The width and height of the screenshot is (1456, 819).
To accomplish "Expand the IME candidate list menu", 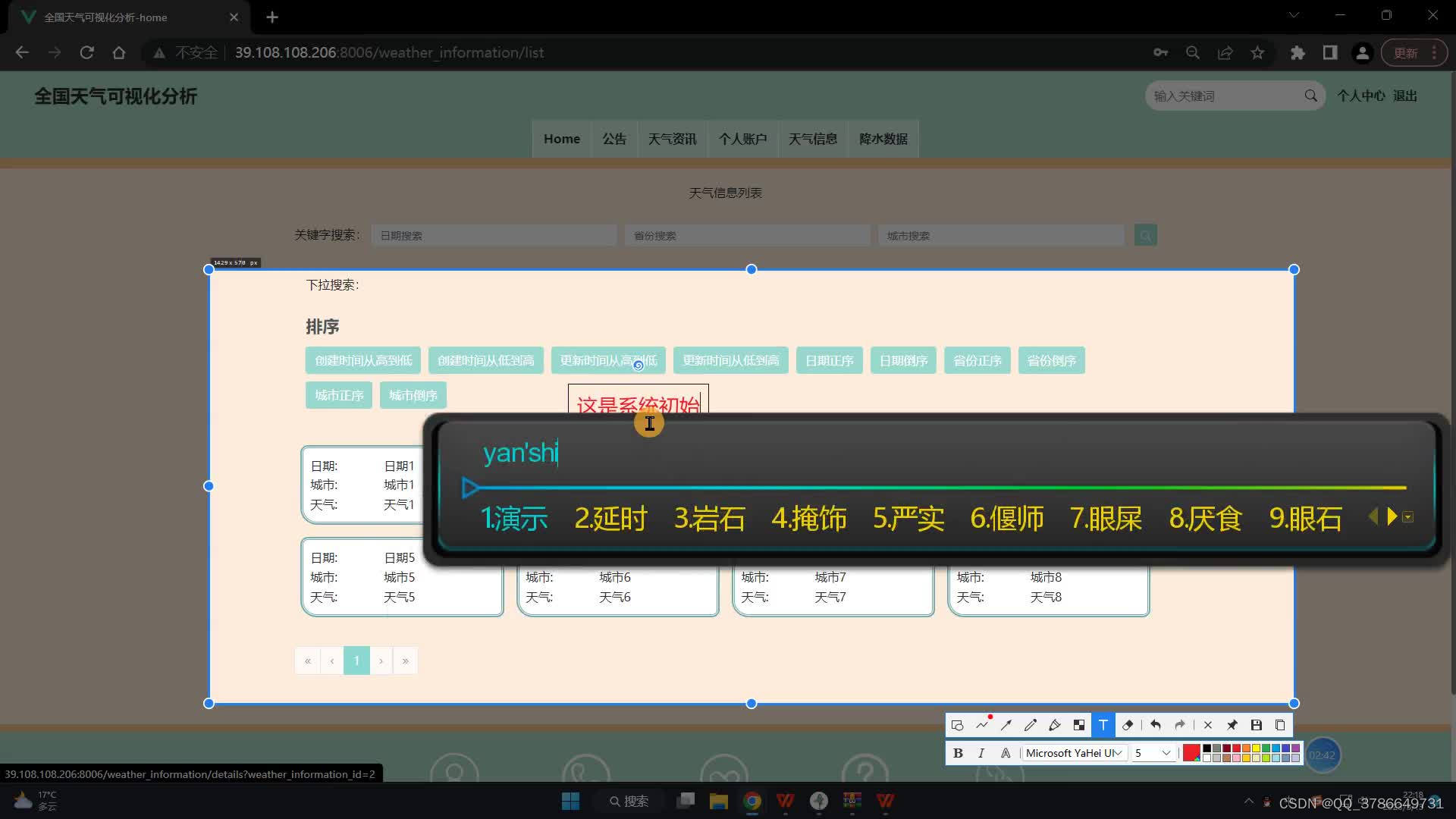I will click(x=1408, y=517).
